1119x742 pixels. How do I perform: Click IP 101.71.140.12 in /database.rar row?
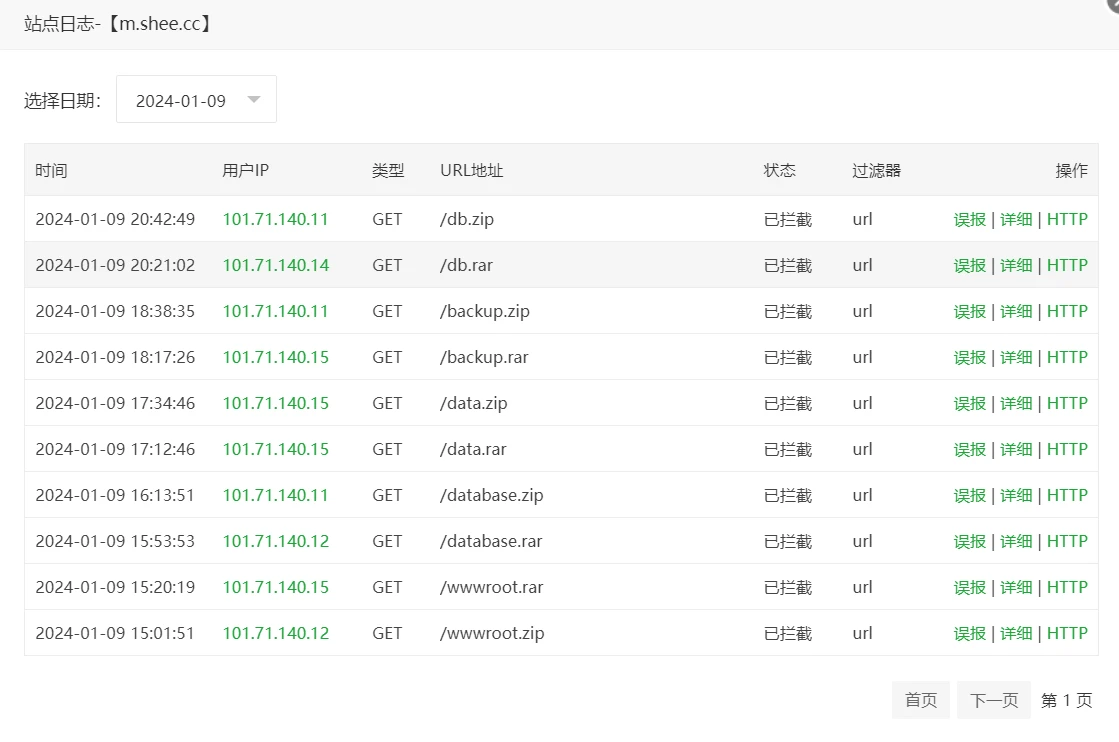[275, 541]
